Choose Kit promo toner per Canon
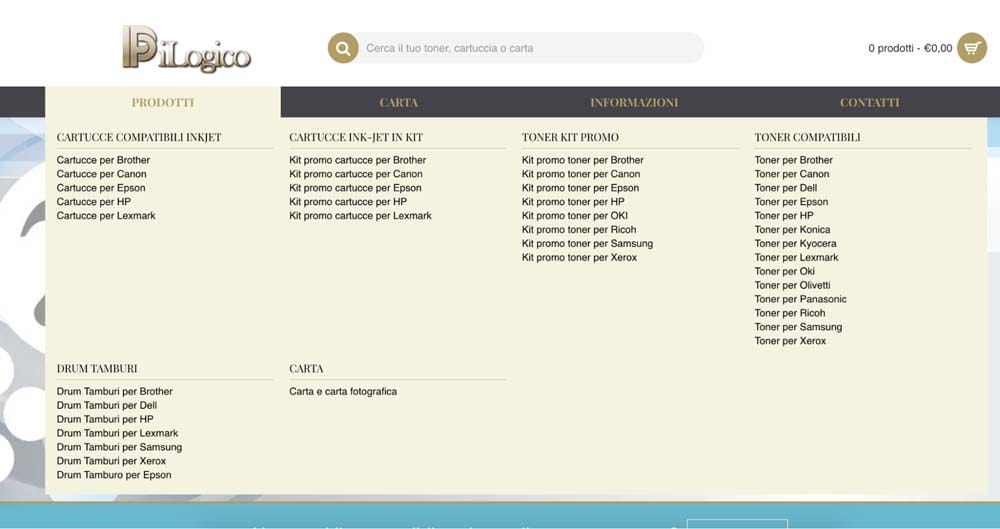This screenshot has width=1000, height=529. 581,174
